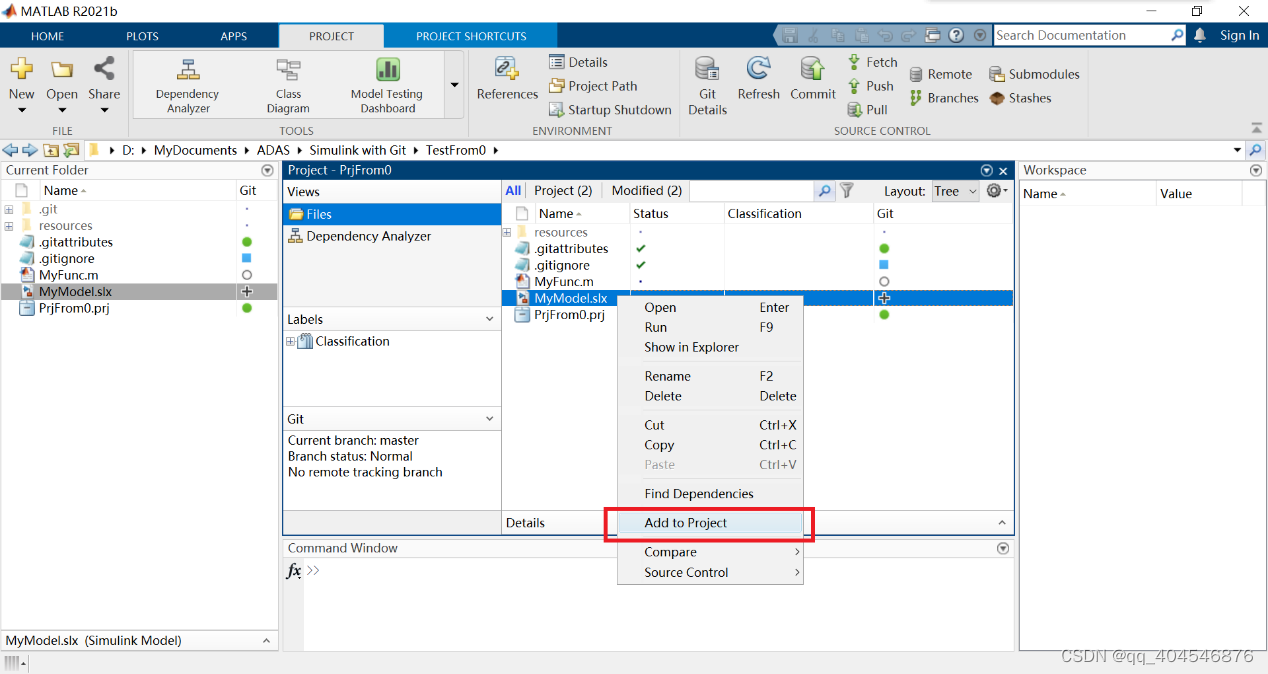This screenshot has height=674, width=1268.
Task: Fetch from remote repository
Action: coord(872,62)
